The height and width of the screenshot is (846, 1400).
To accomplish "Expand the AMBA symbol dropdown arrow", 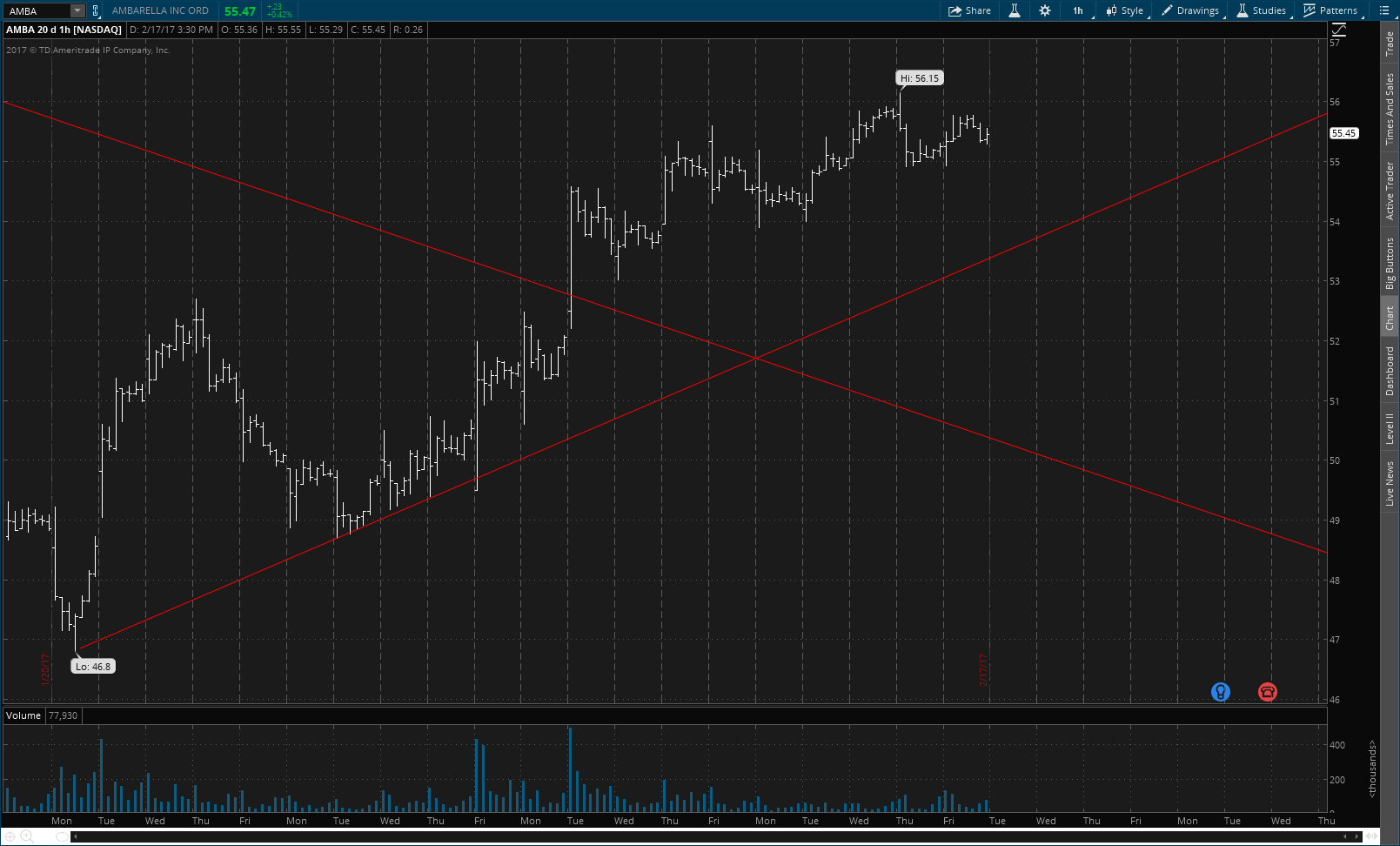I will (x=77, y=10).
